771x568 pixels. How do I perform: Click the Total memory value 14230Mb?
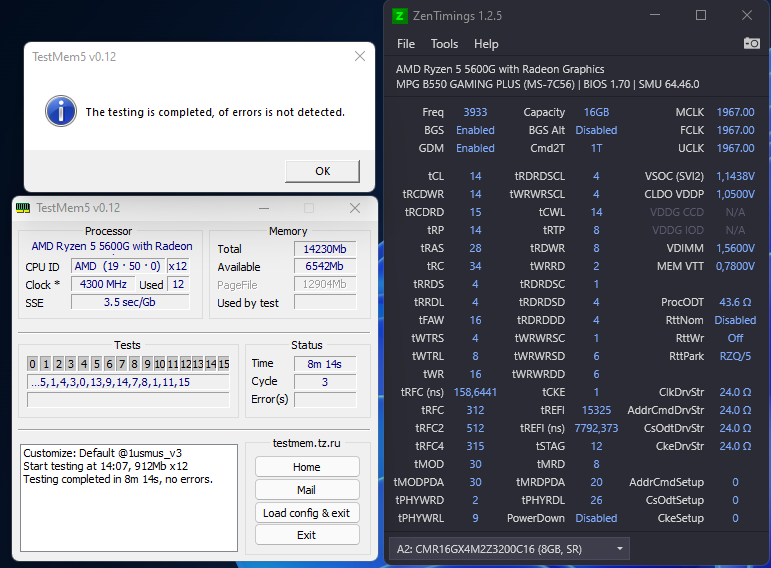click(x=325, y=249)
